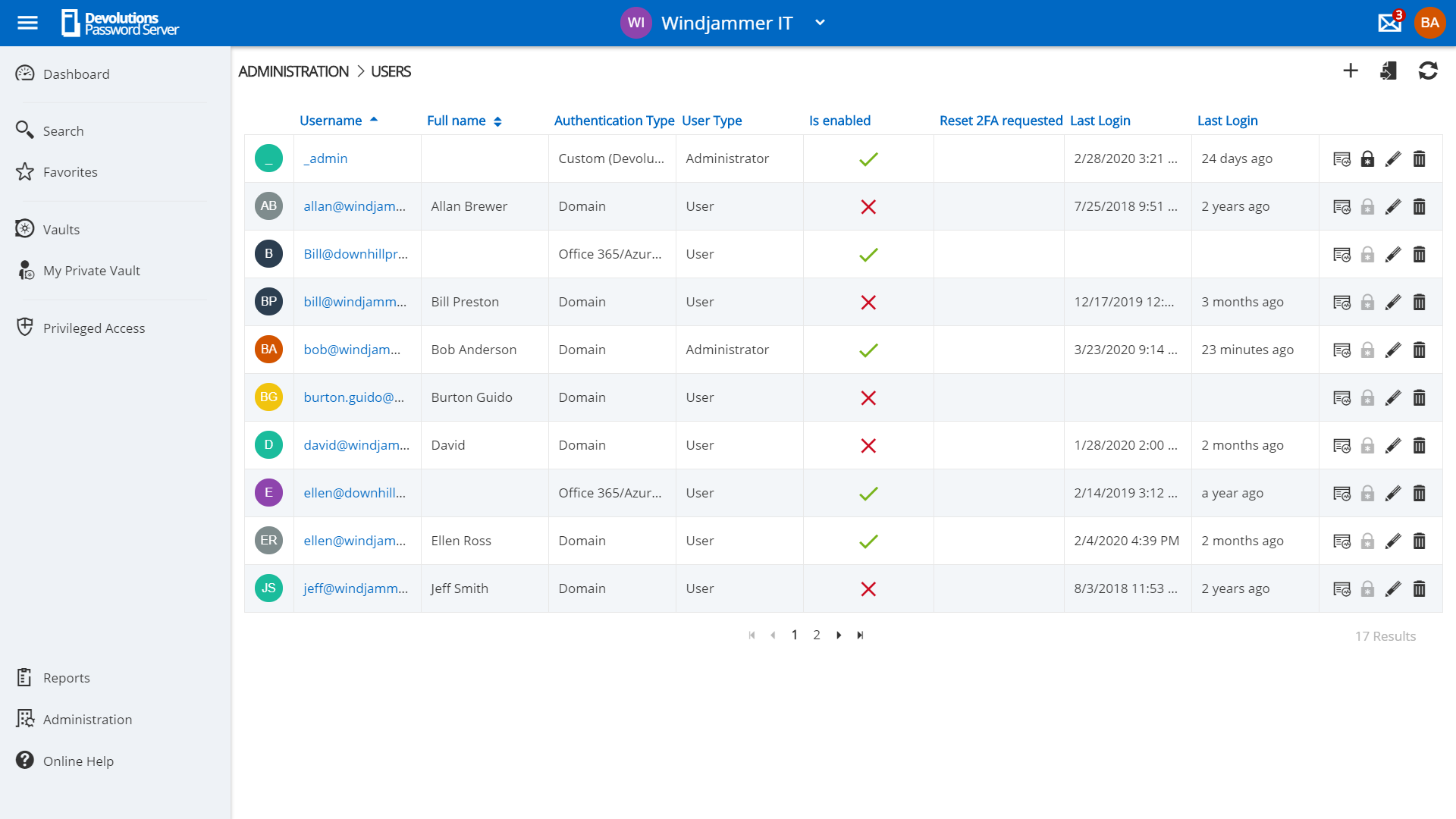Expand the Windjammer IT data source dropdown
This screenshot has width=1456, height=819.
[x=820, y=23]
